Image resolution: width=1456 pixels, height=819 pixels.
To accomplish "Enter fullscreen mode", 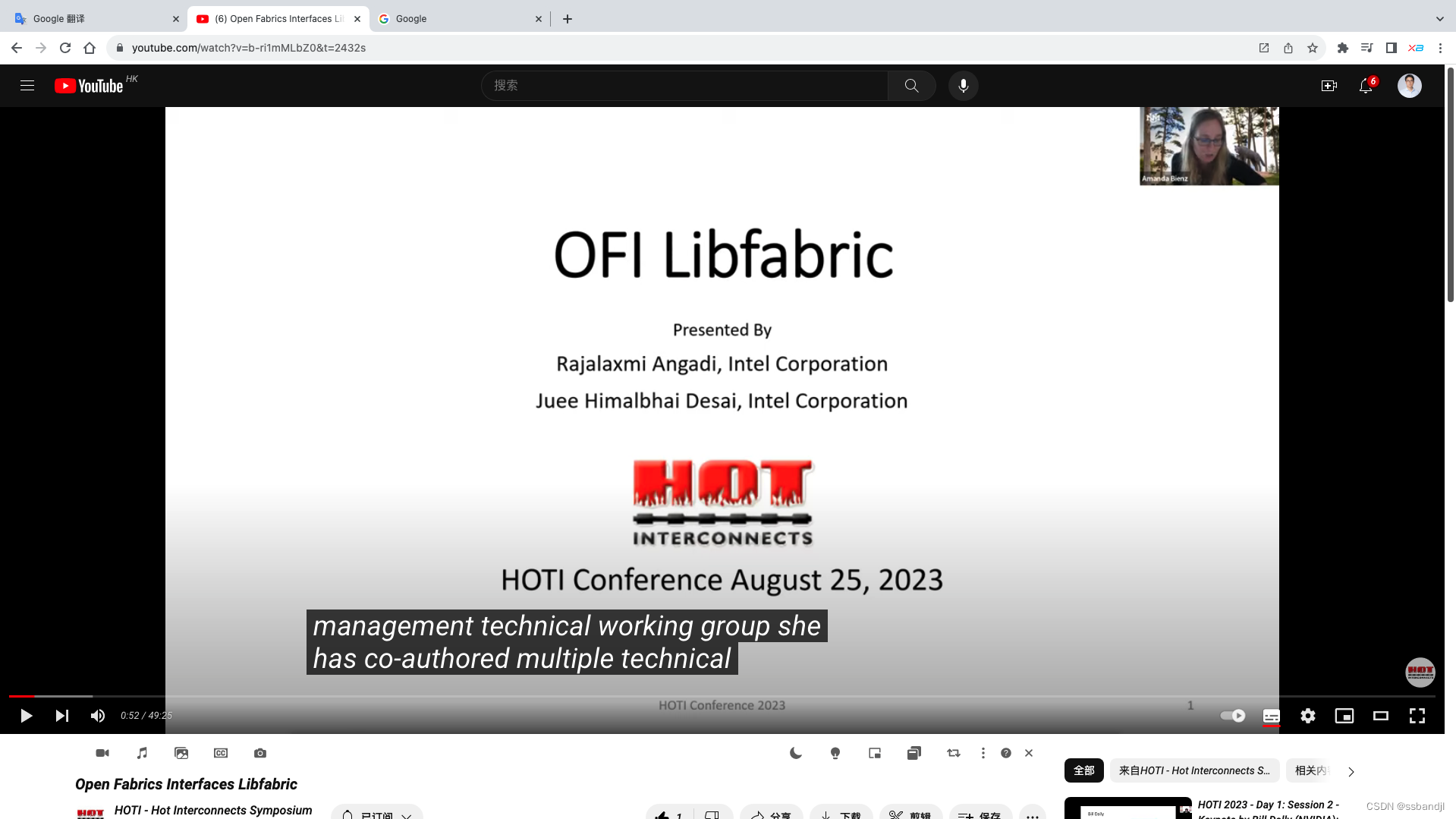I will pos(1417,716).
